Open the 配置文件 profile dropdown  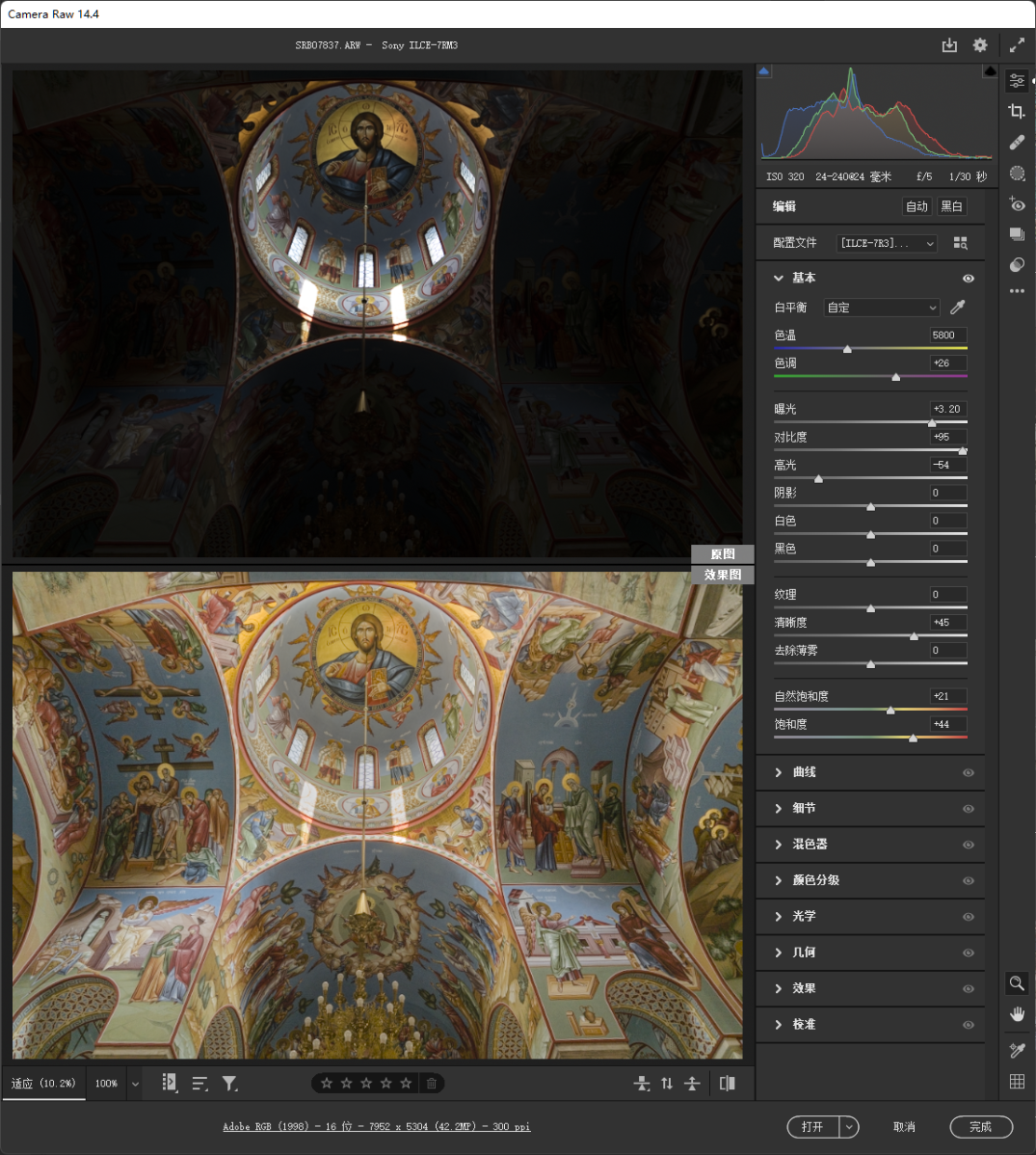pos(887,243)
